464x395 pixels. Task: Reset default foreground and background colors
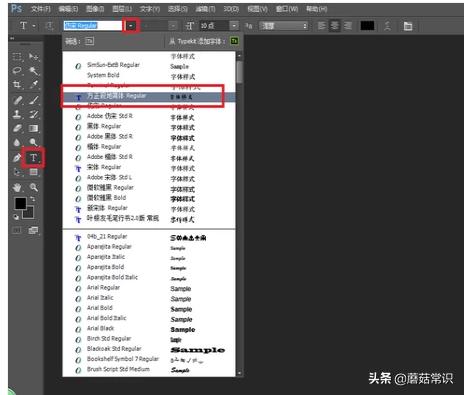[16, 217]
